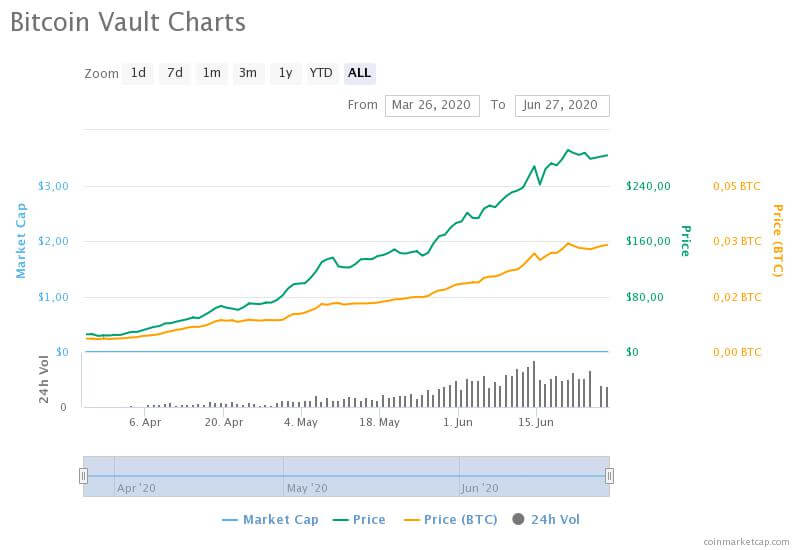
Task: Set zoom range to 7d
Action: pyautogui.click(x=175, y=73)
